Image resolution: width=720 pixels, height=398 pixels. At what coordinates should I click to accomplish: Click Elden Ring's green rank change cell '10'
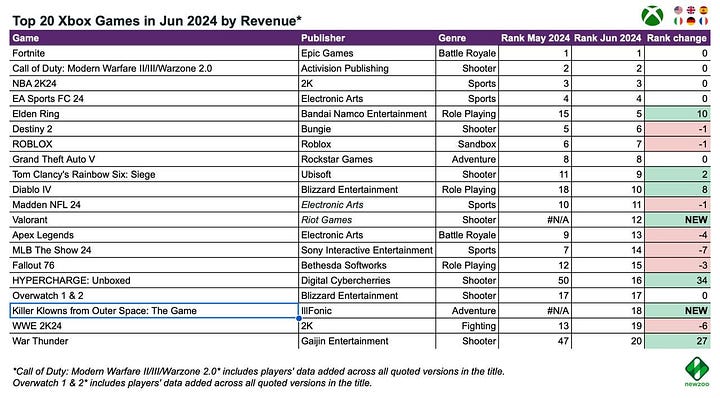coord(677,114)
